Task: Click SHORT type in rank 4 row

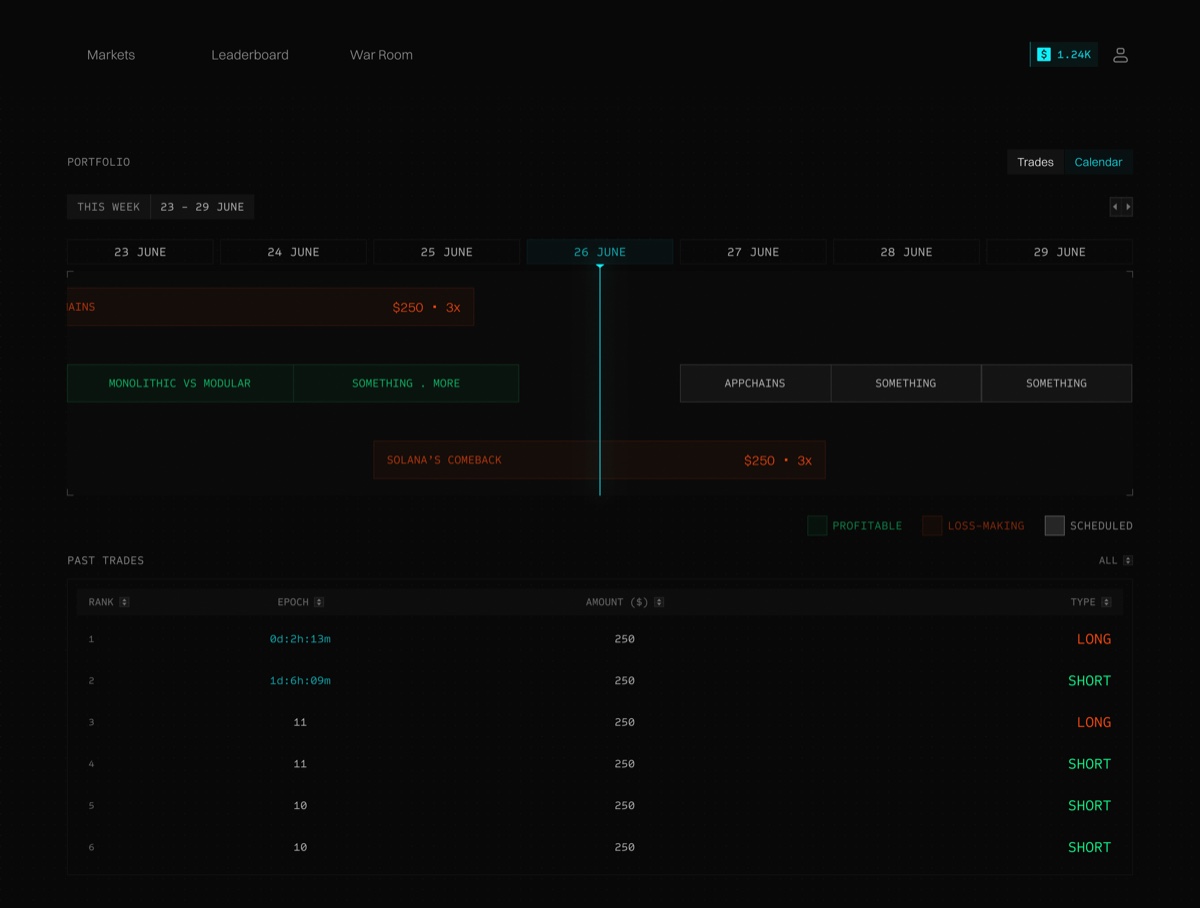Action: pyautogui.click(x=1090, y=764)
